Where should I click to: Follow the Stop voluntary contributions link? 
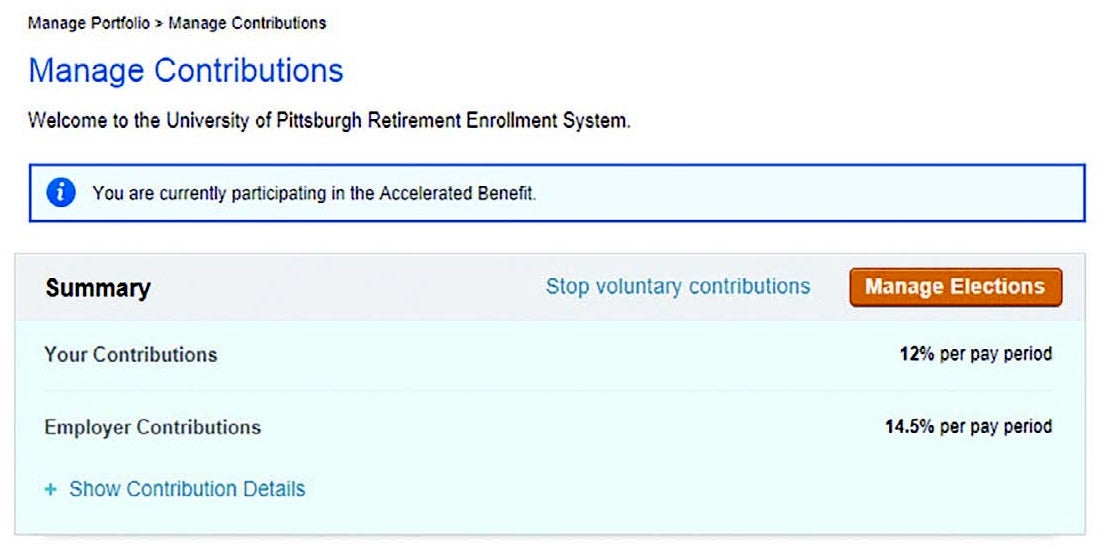pyautogui.click(x=677, y=287)
